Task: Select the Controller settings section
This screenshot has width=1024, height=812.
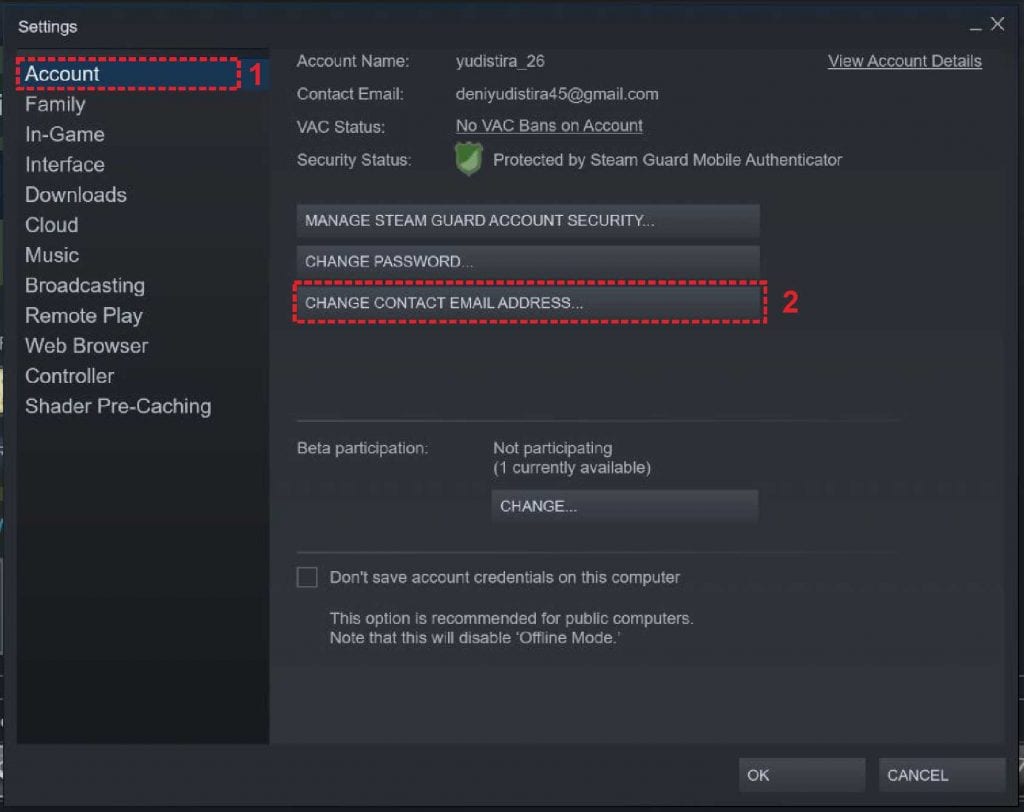Action: (x=68, y=376)
